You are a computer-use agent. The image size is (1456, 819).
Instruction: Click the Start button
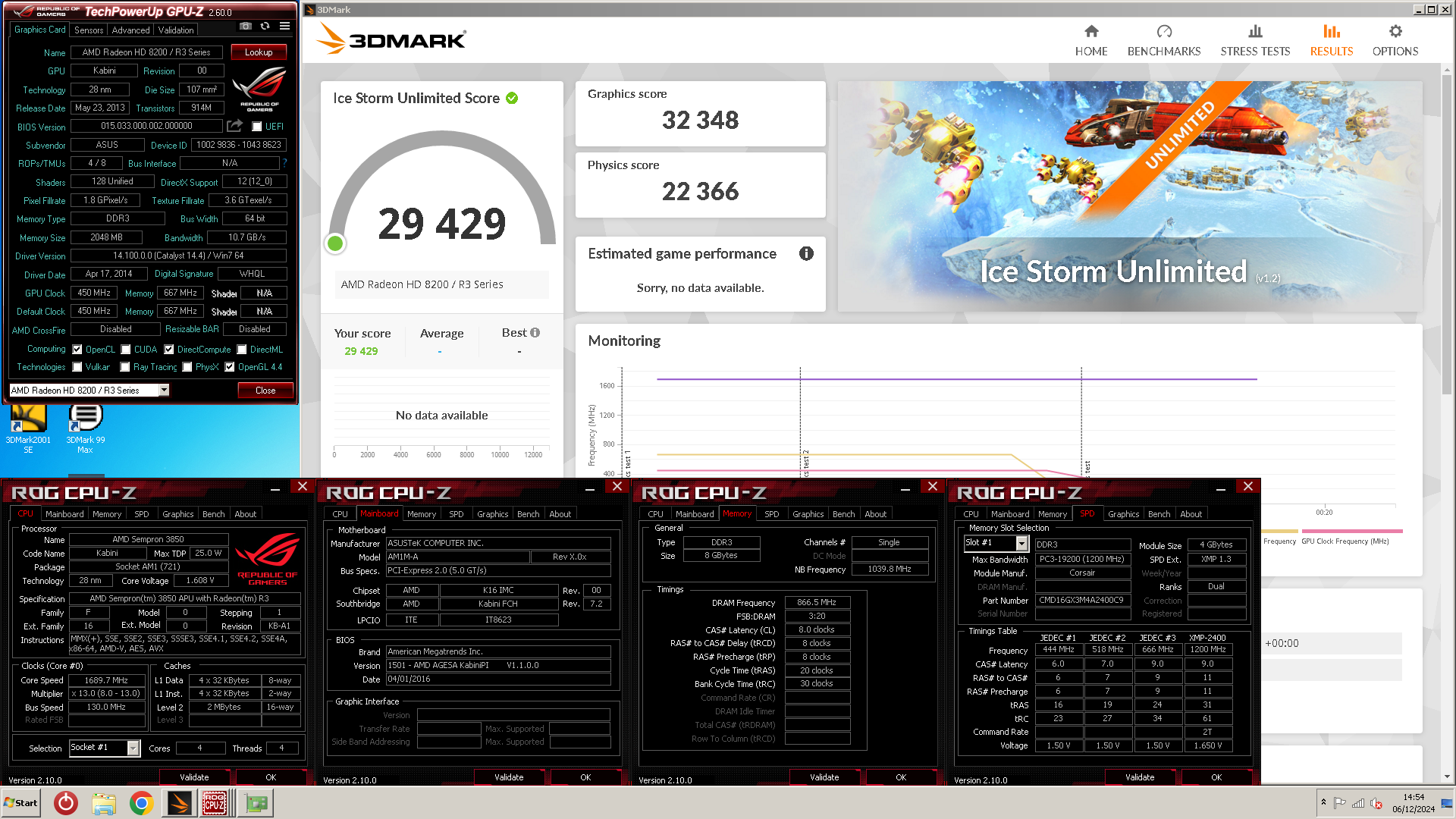tap(20, 803)
